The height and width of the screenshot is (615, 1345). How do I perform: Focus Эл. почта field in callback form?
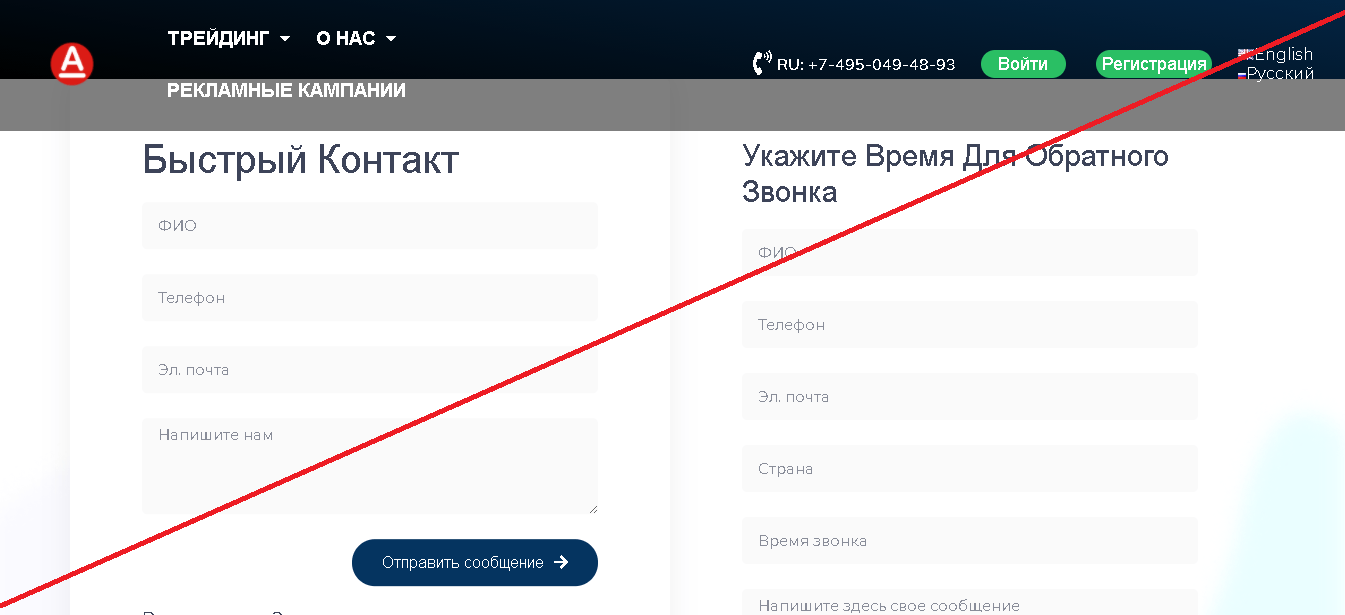coord(970,397)
